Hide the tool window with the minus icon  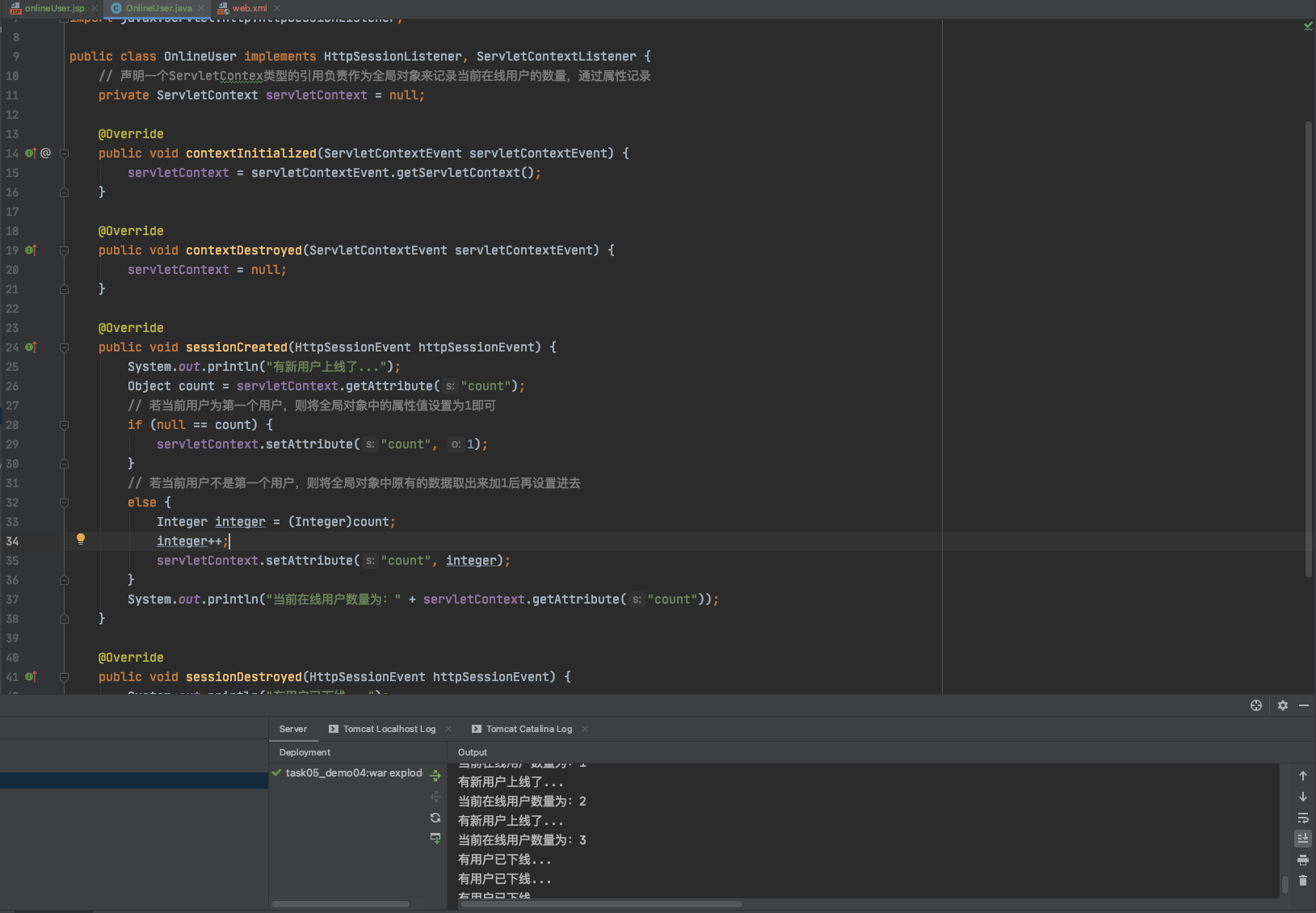click(x=1304, y=705)
